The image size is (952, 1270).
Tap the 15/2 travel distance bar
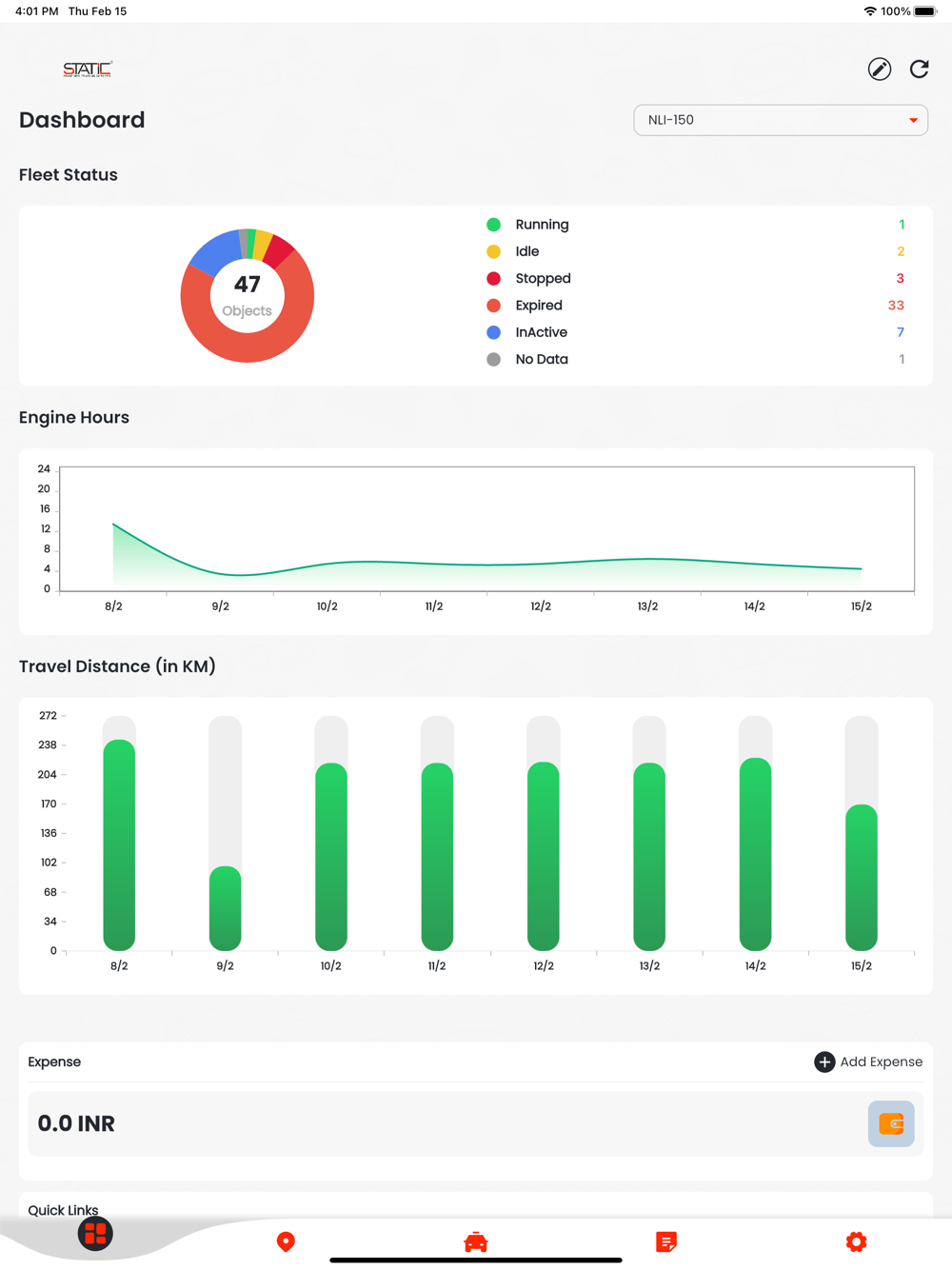[862, 878]
